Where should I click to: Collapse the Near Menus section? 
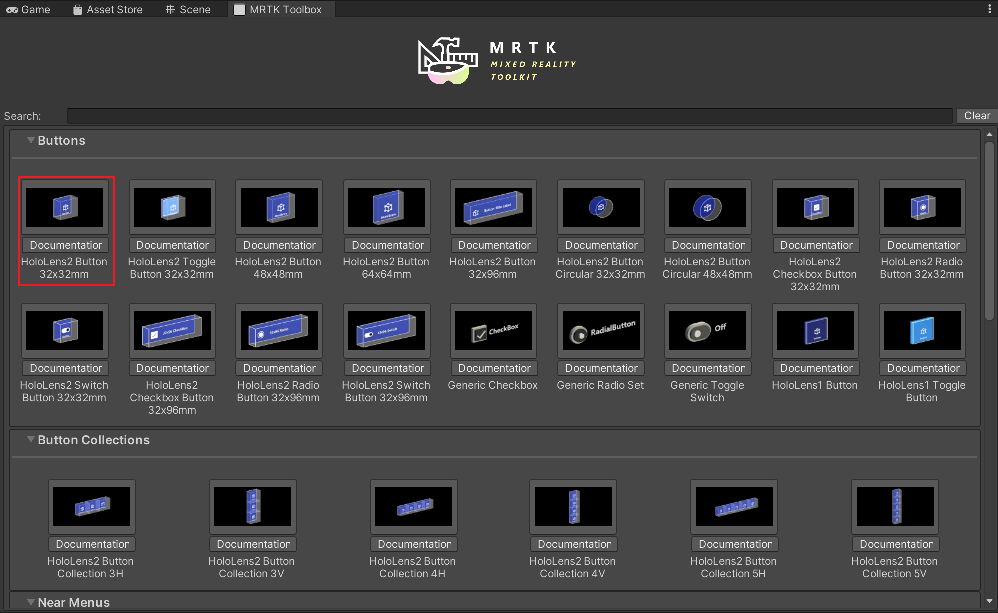click(31, 602)
